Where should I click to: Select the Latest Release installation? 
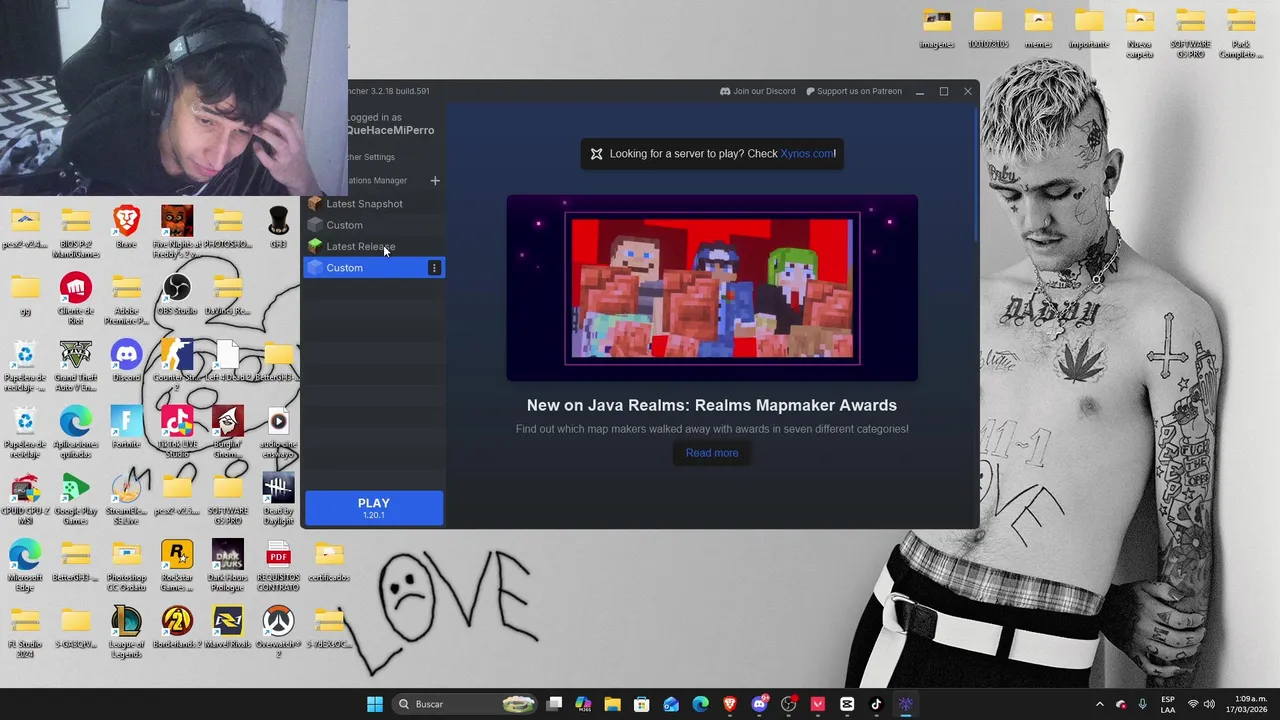coord(373,246)
